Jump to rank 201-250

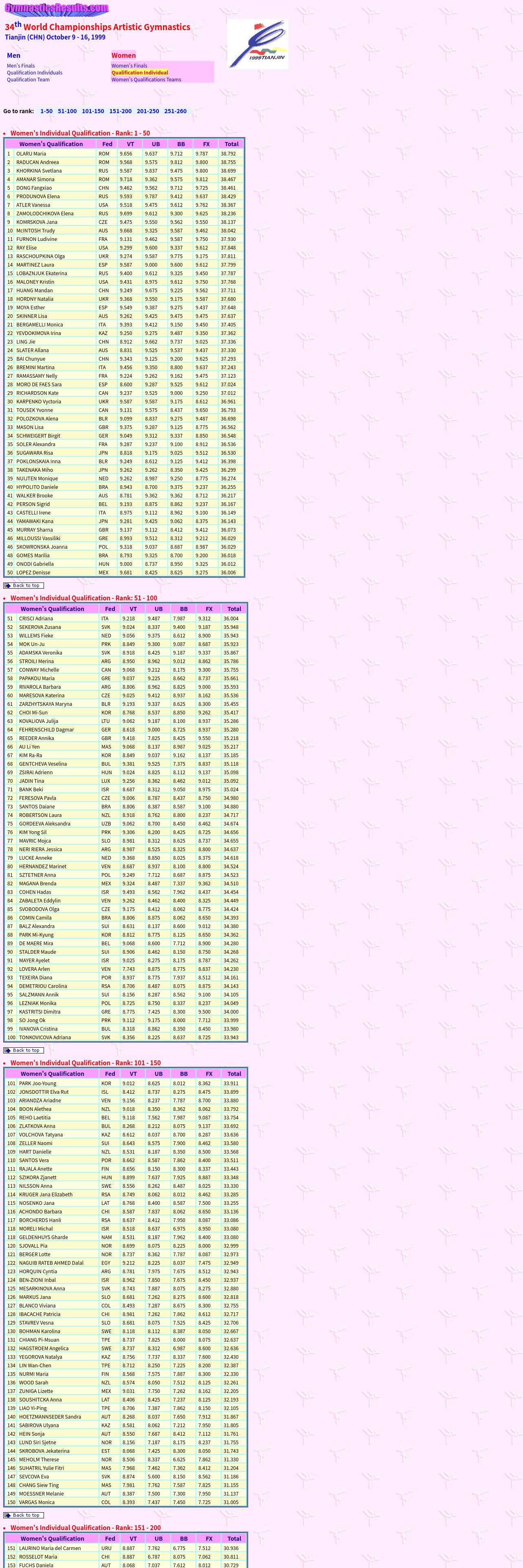(148, 111)
